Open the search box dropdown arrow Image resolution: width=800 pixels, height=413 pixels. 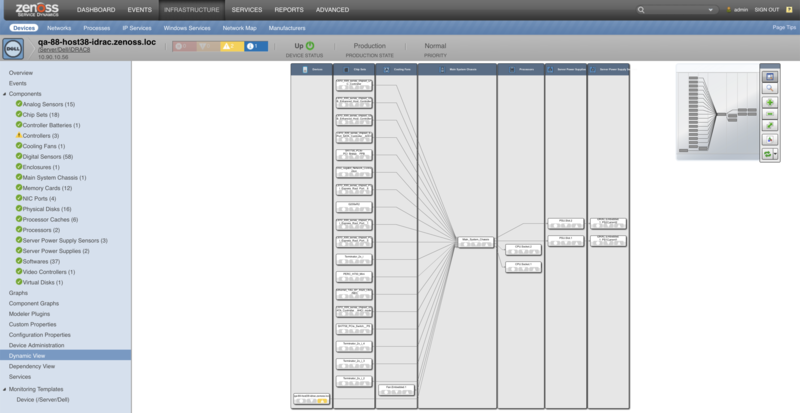(710, 10)
